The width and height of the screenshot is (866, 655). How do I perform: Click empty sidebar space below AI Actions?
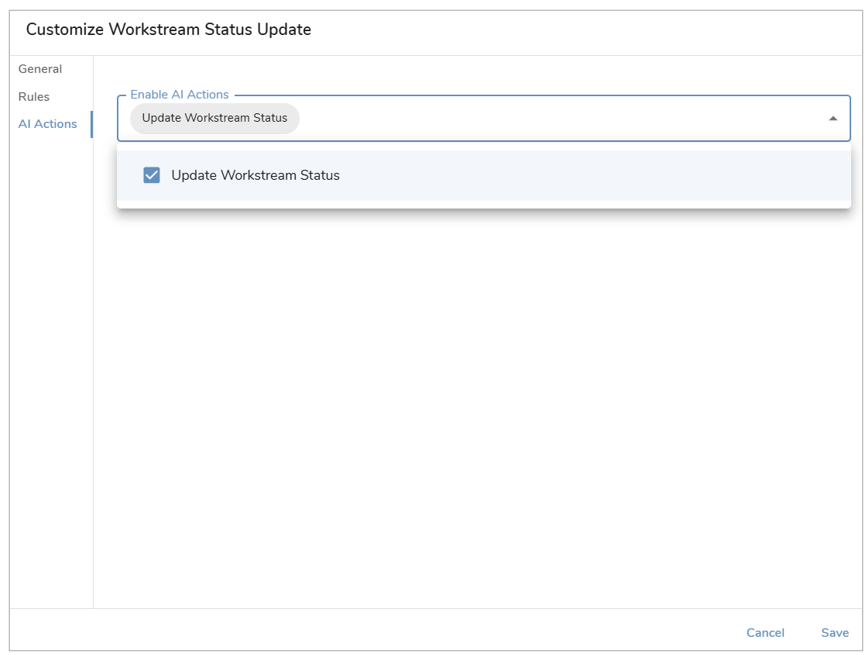point(51,370)
